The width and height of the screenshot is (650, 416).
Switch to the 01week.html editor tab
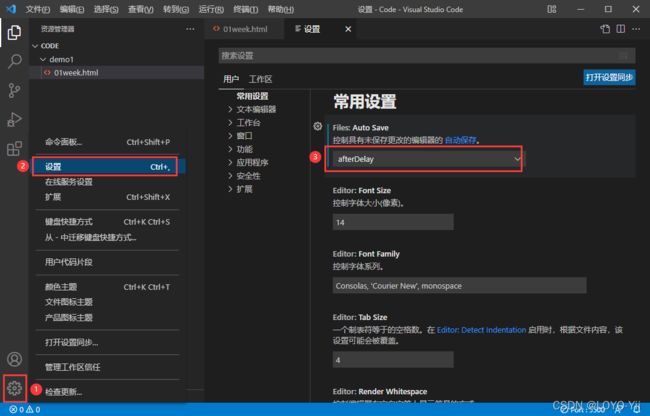pos(244,29)
